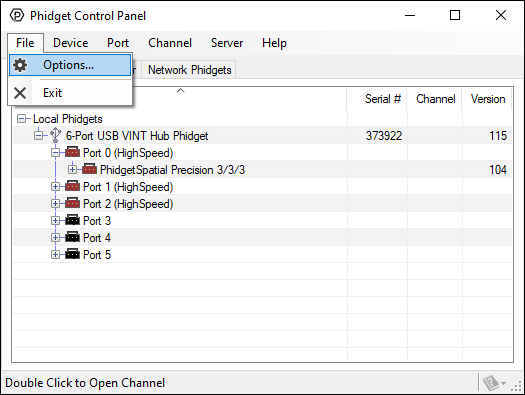Expand the Port 4 node

coord(56,237)
